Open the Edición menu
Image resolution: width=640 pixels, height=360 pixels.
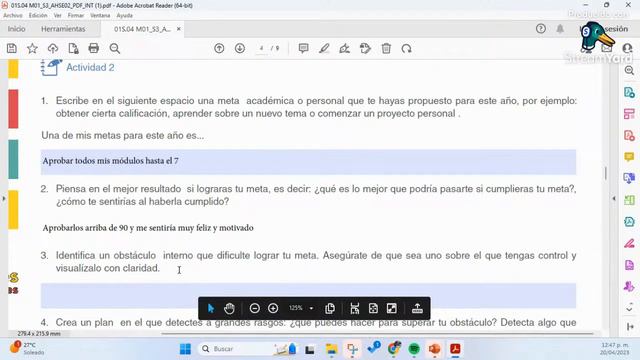pos(38,16)
